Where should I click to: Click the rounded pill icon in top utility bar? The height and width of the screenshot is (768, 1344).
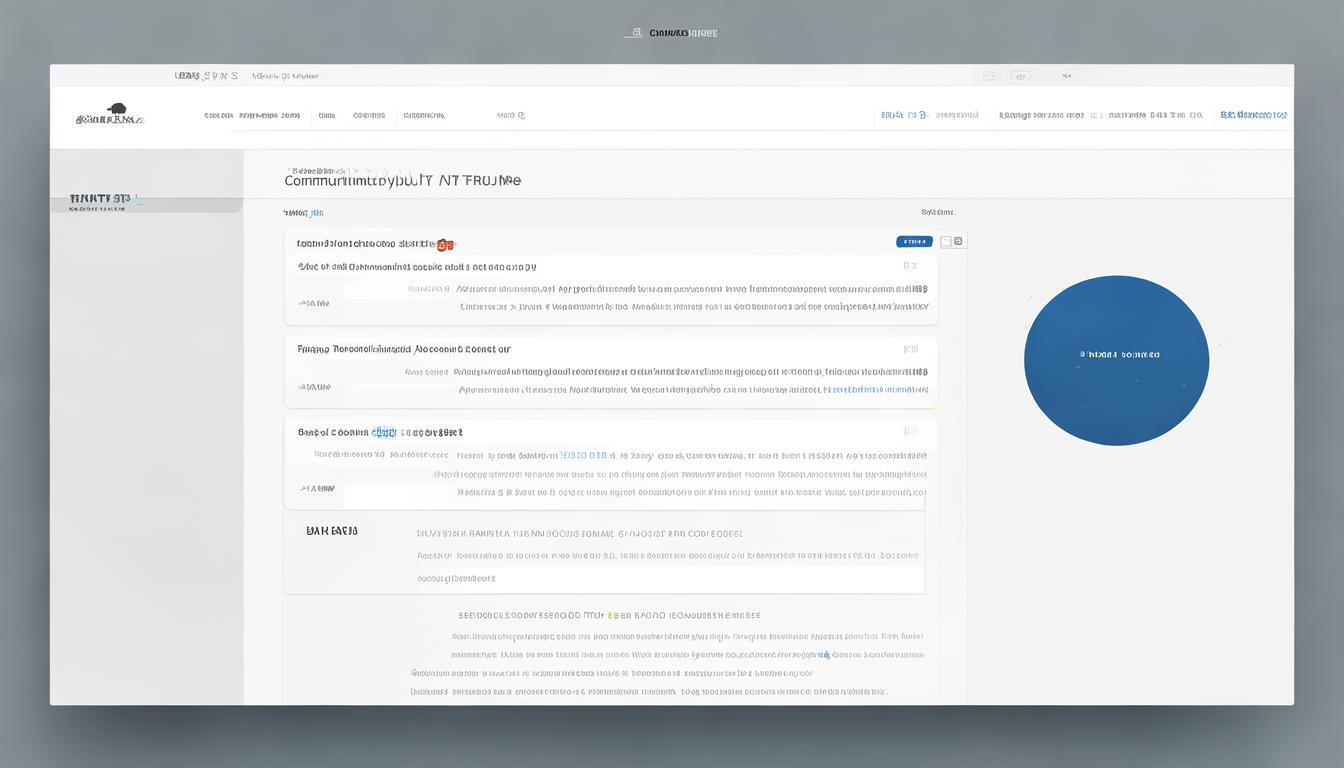(x=1020, y=76)
